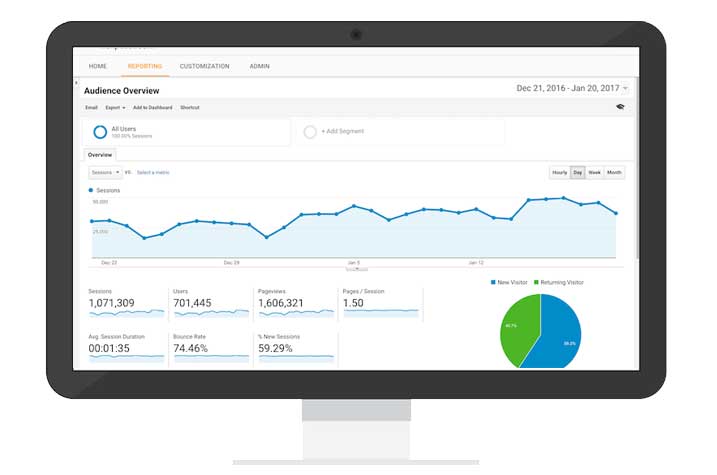Viewport: 717px width, 475px height.
Task: Select the Pageviews 1,606,321 metric
Action: pos(296,303)
